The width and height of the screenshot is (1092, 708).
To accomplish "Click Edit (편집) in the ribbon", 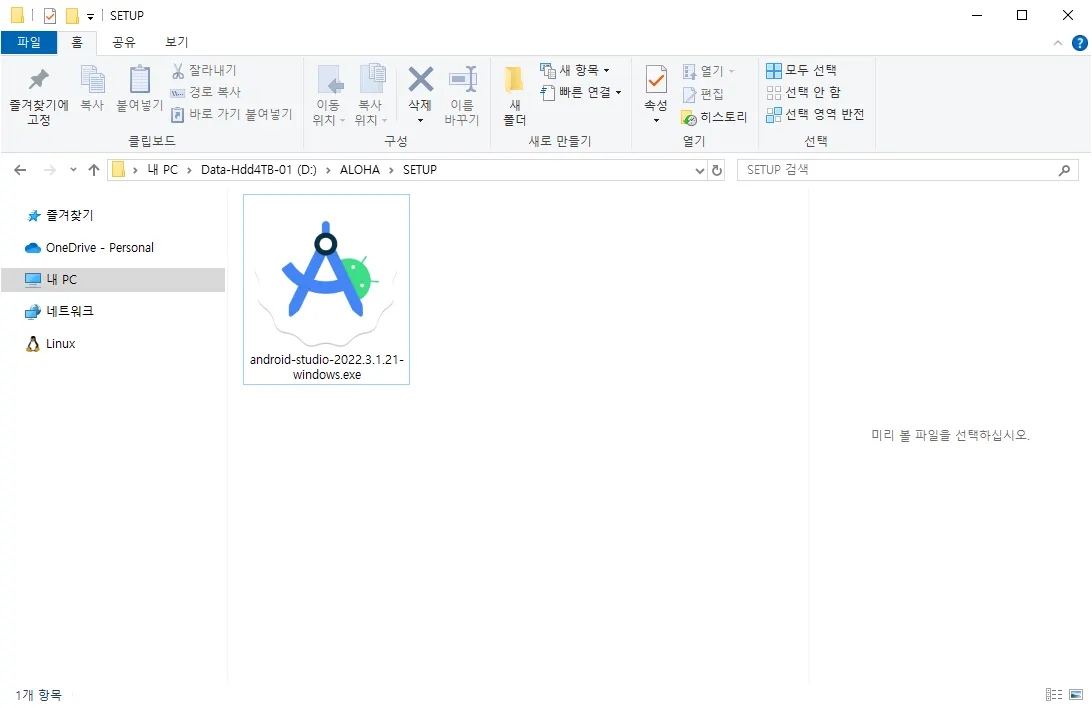I will coord(703,93).
